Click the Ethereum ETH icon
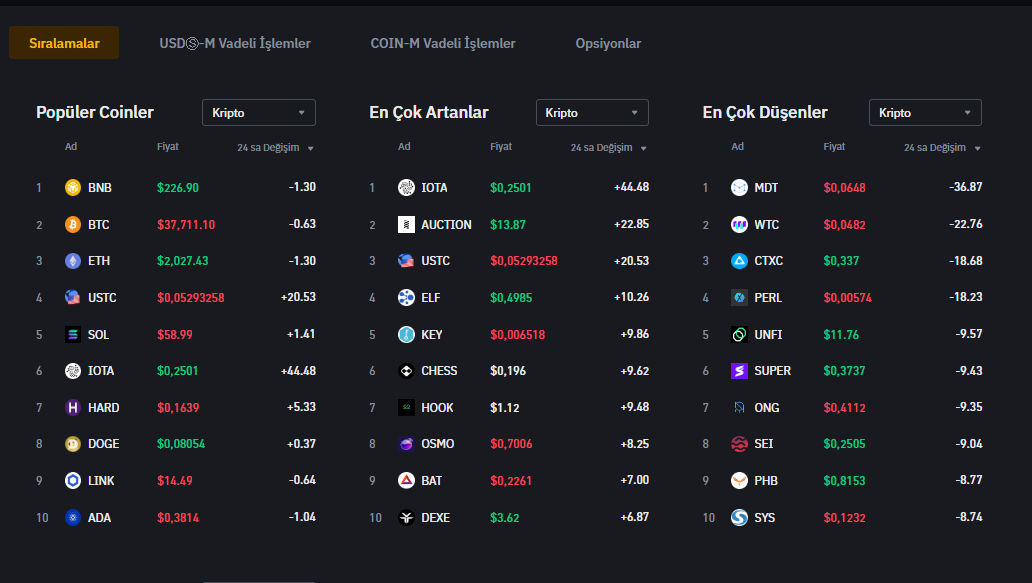The height and width of the screenshot is (583, 1032). pyautogui.click(x=73, y=261)
